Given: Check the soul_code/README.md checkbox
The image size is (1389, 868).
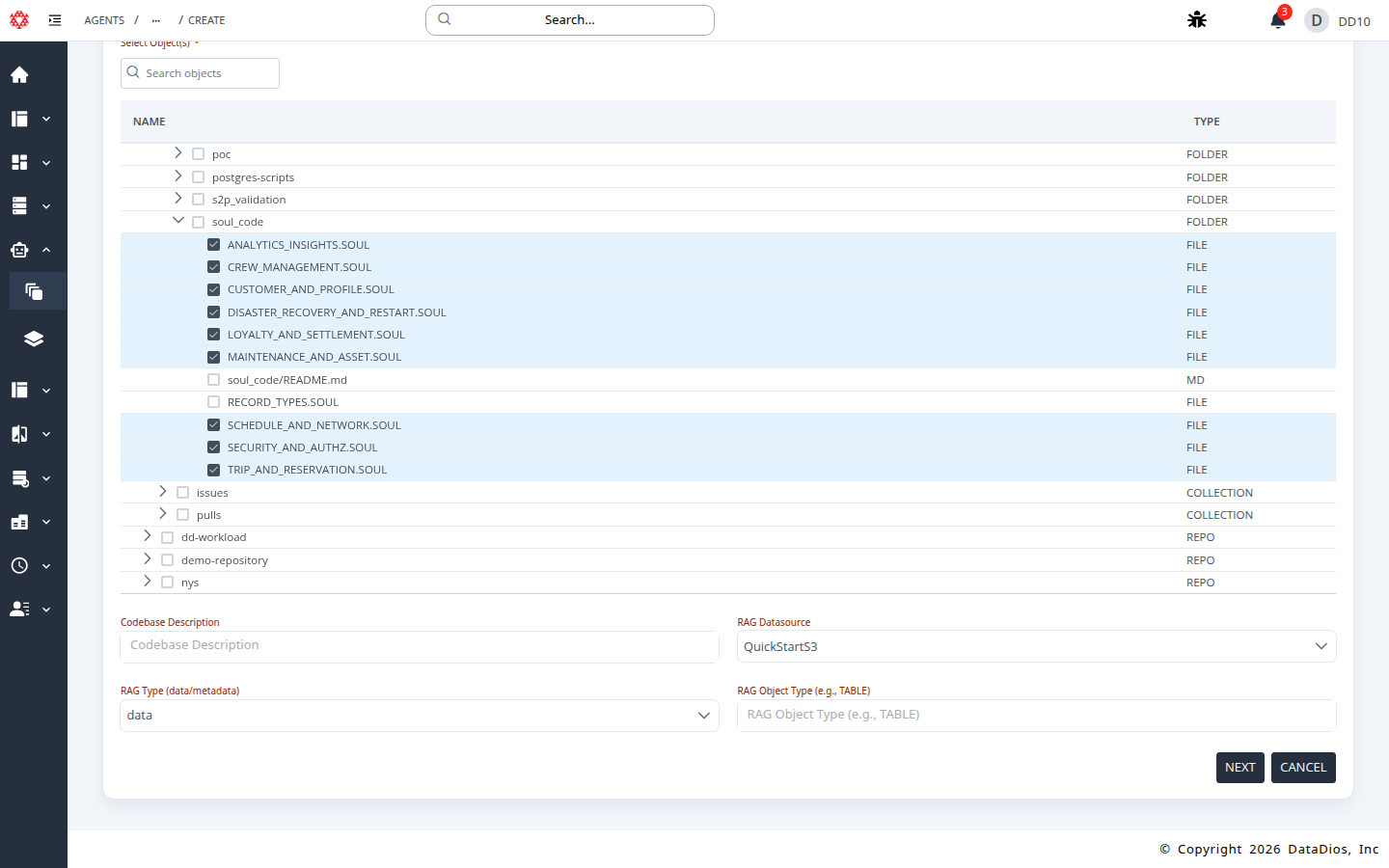Looking at the screenshot, I should click(212, 379).
